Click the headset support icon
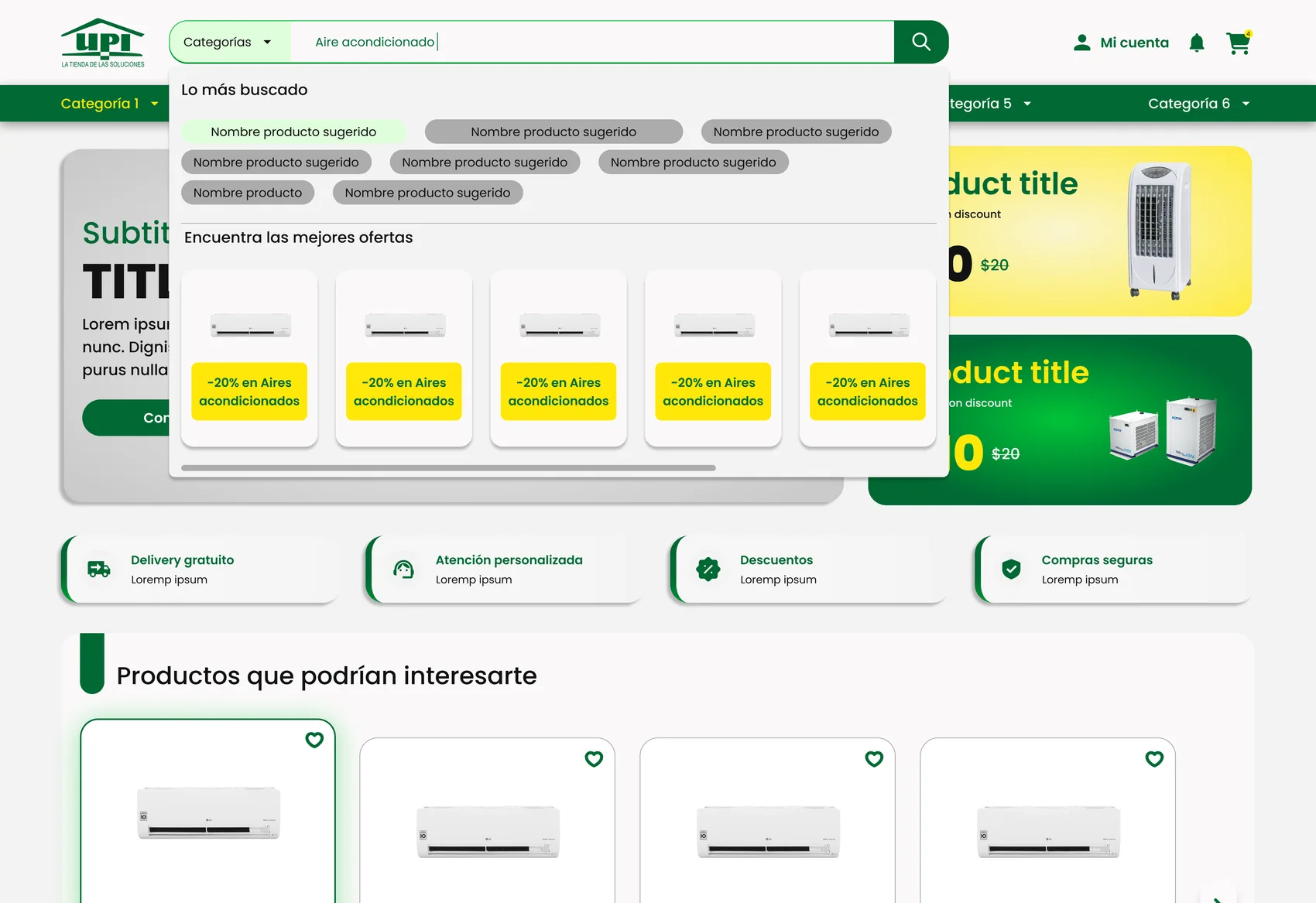This screenshot has height=903, width=1316. [x=403, y=570]
